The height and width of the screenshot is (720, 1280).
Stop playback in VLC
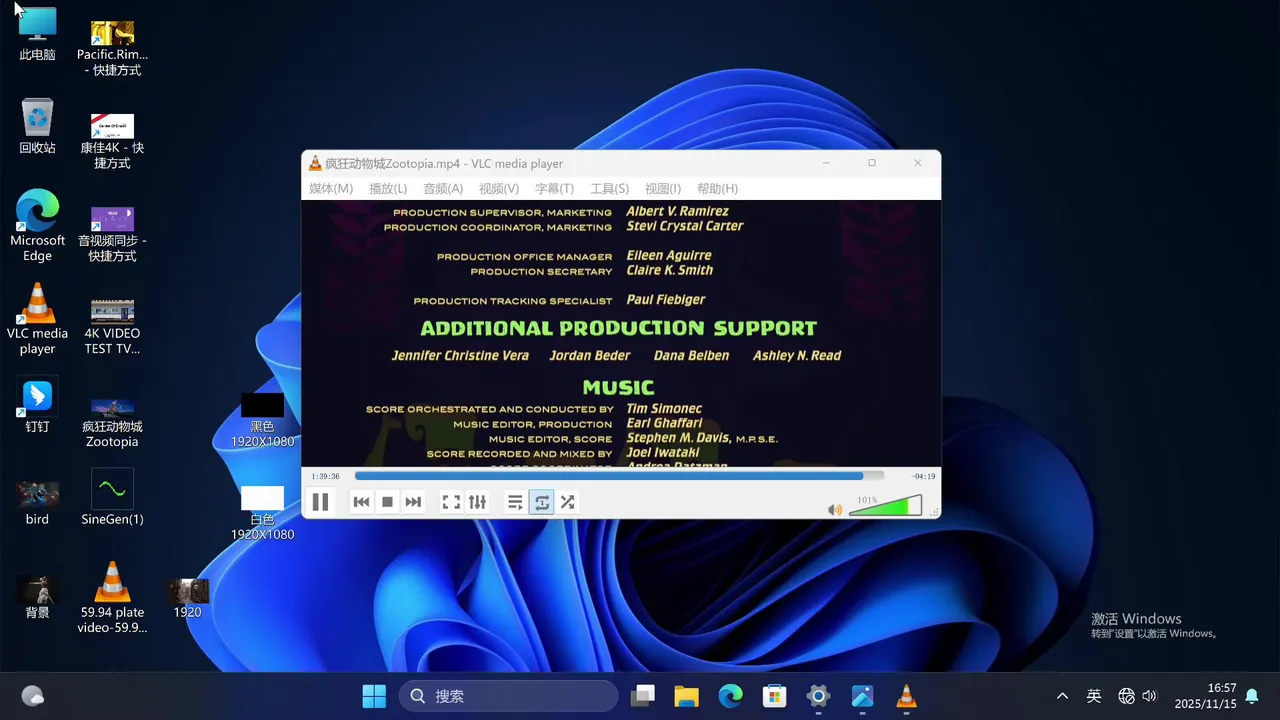[387, 502]
